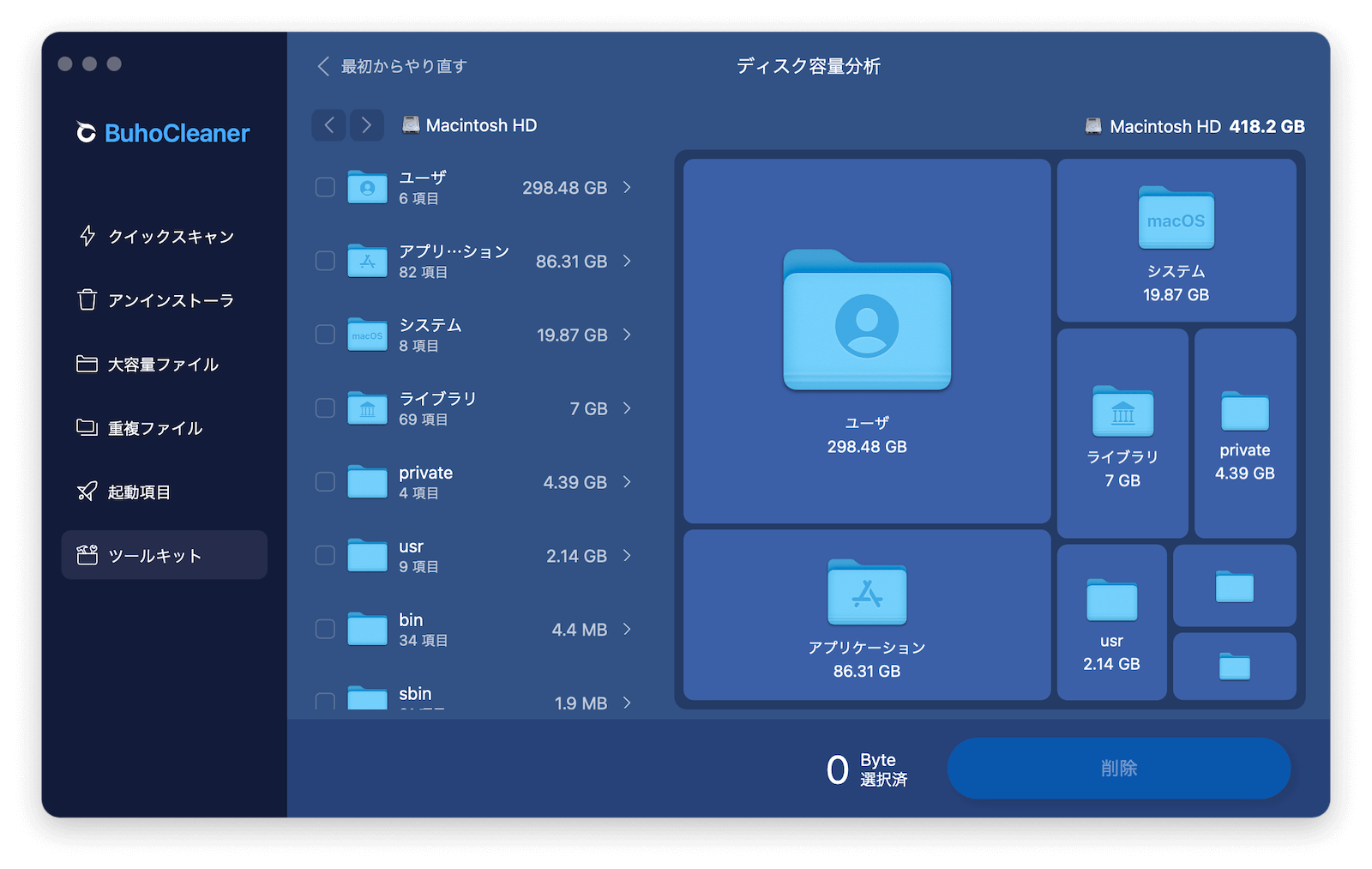This screenshot has width=1372, height=869.
Task: Expand the 86.31 GB applications row chevron
Action: [627, 261]
